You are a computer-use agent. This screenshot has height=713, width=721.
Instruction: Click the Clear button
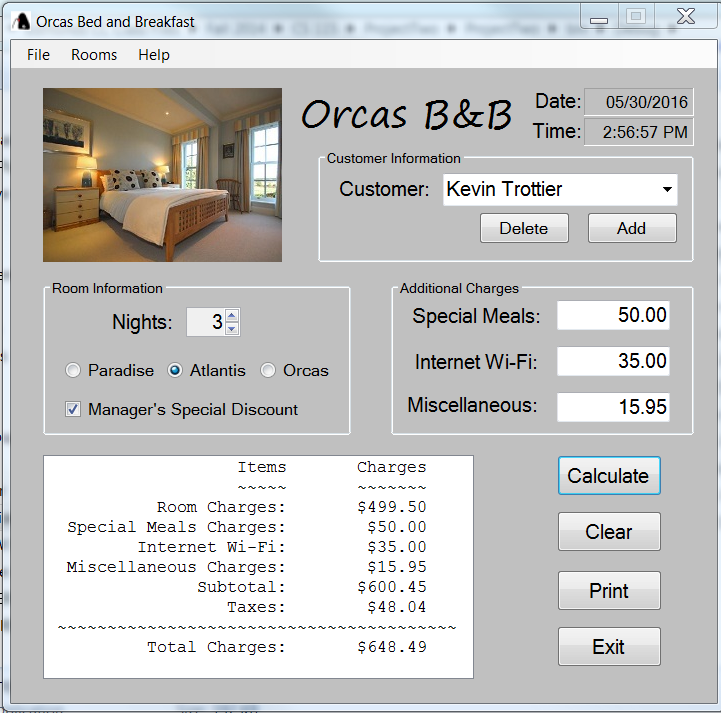[x=609, y=532]
